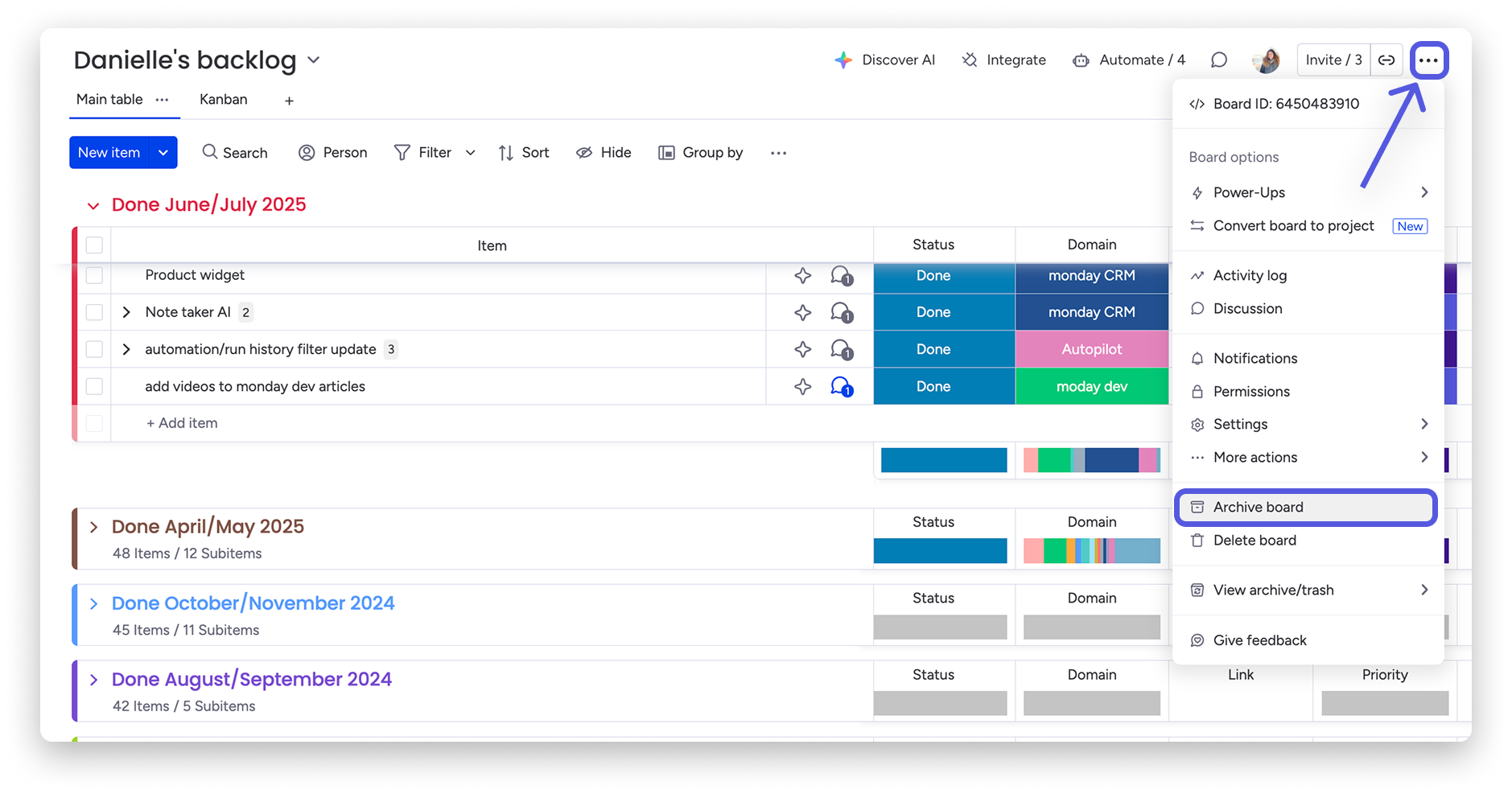This screenshot has width=1512, height=794.
Task: Open updates bubble for automation/run history row
Action: 842,350
